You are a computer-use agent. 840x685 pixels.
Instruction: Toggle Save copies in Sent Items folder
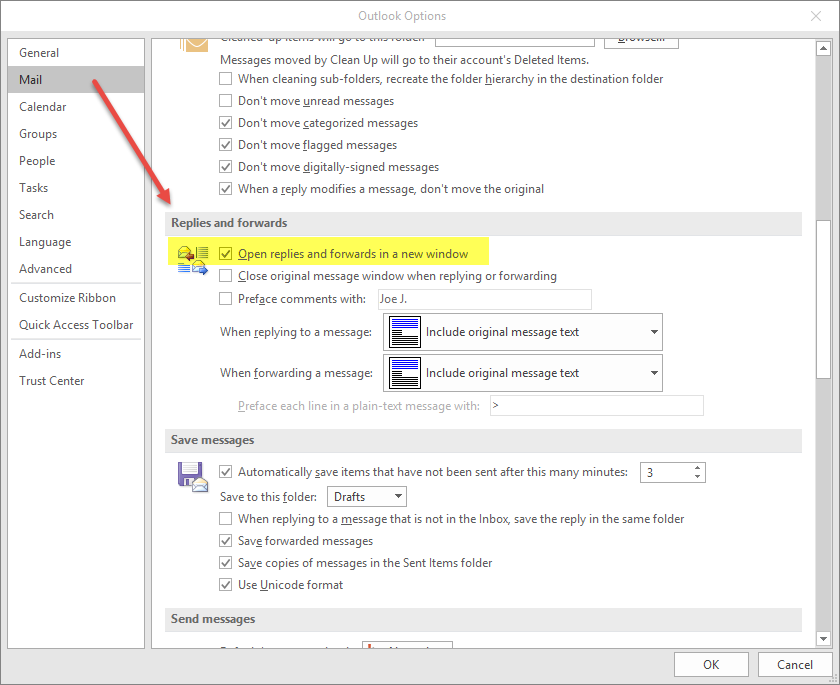tap(226, 562)
